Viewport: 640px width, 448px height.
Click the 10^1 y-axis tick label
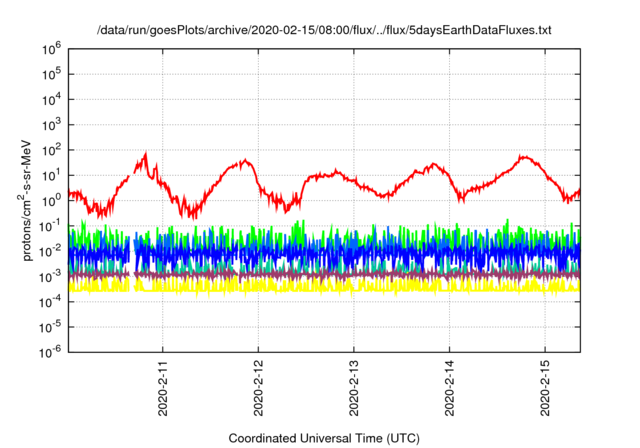click(x=51, y=175)
